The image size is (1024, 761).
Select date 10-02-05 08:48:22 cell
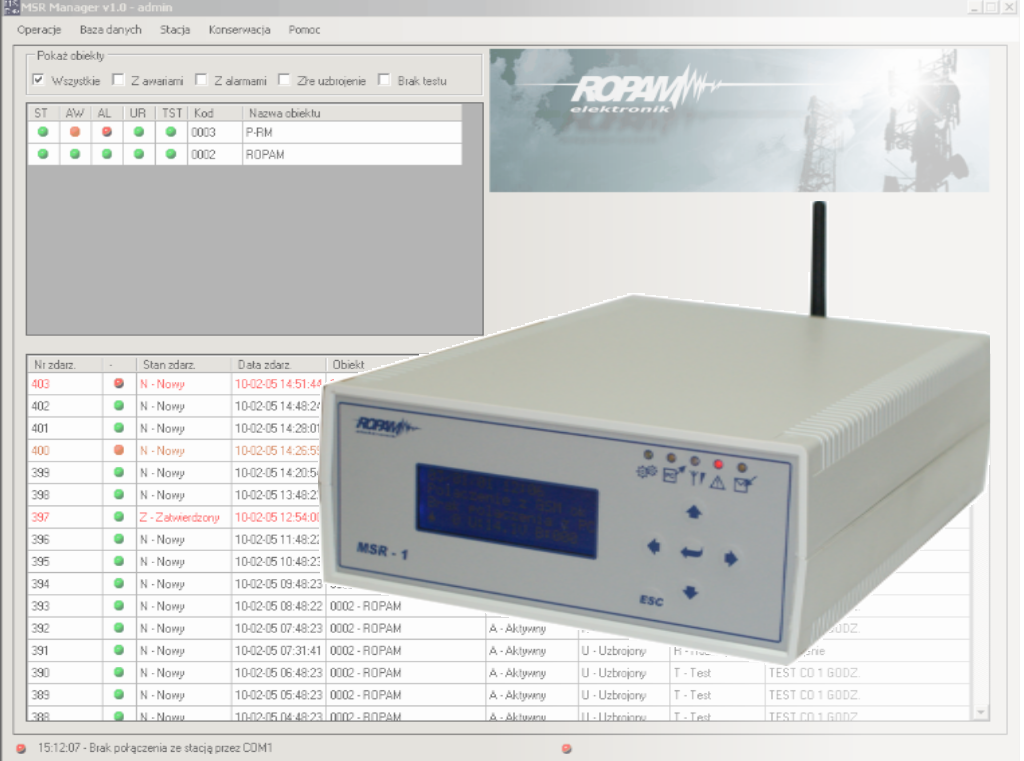[278, 606]
